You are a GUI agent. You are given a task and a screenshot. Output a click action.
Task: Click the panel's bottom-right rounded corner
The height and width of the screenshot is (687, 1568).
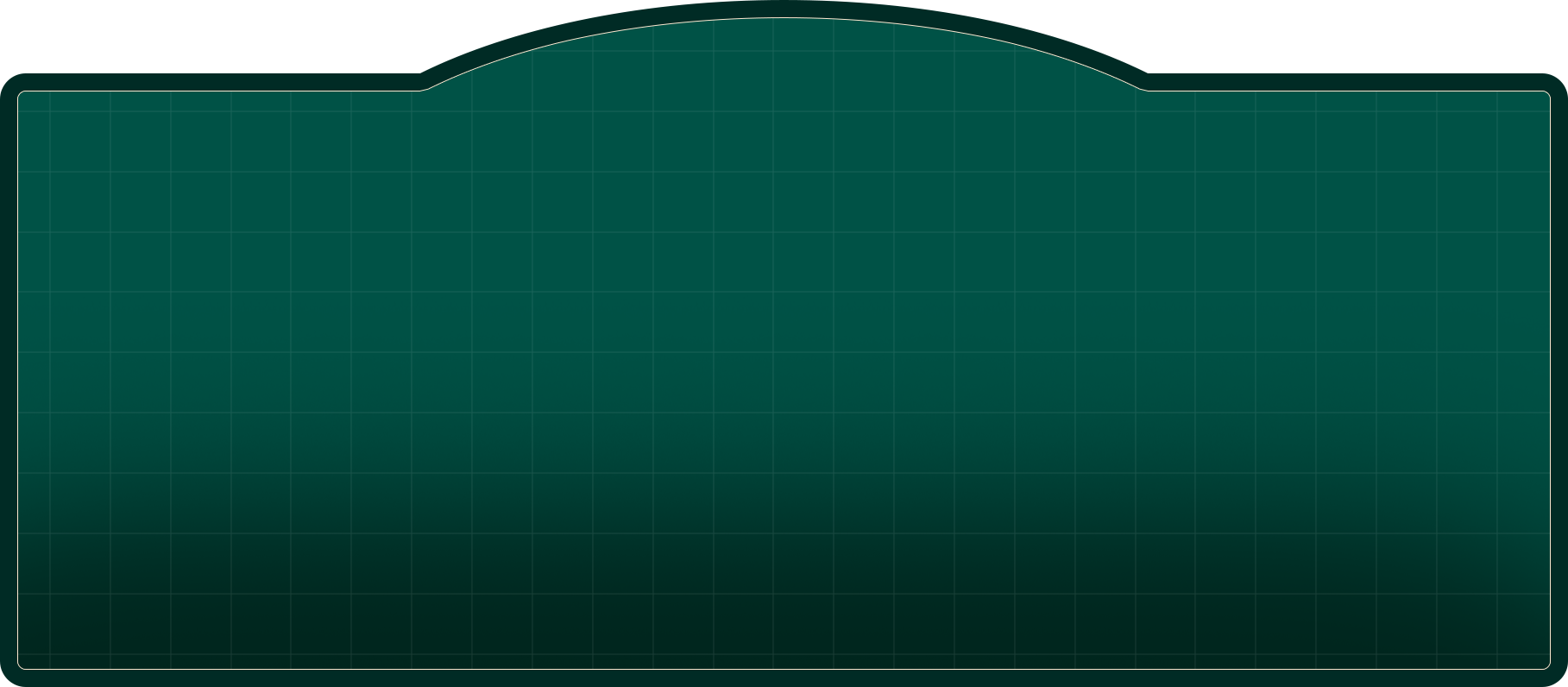pyautogui.click(x=1547, y=665)
